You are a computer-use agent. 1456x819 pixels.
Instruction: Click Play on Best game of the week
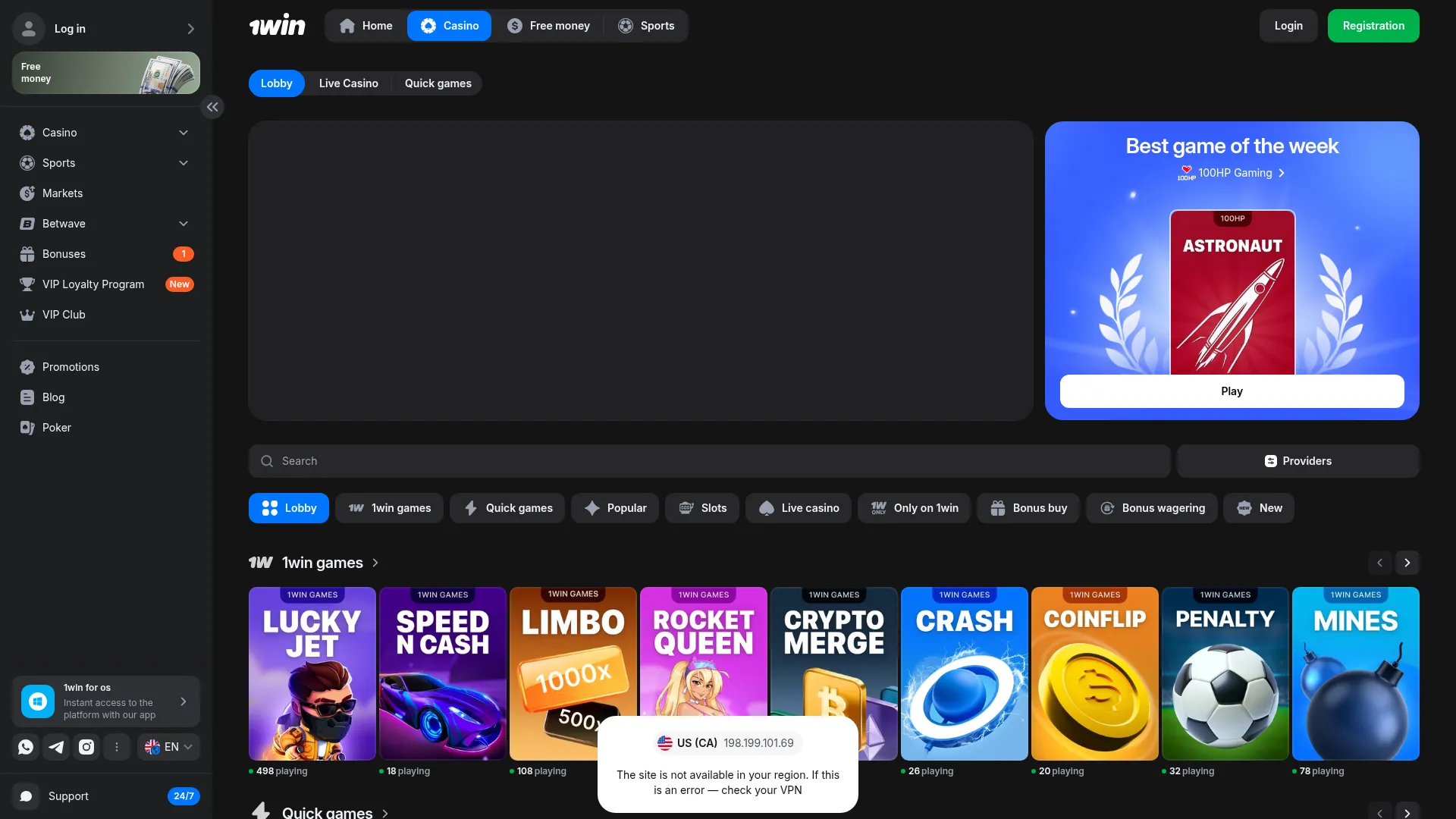click(1232, 391)
